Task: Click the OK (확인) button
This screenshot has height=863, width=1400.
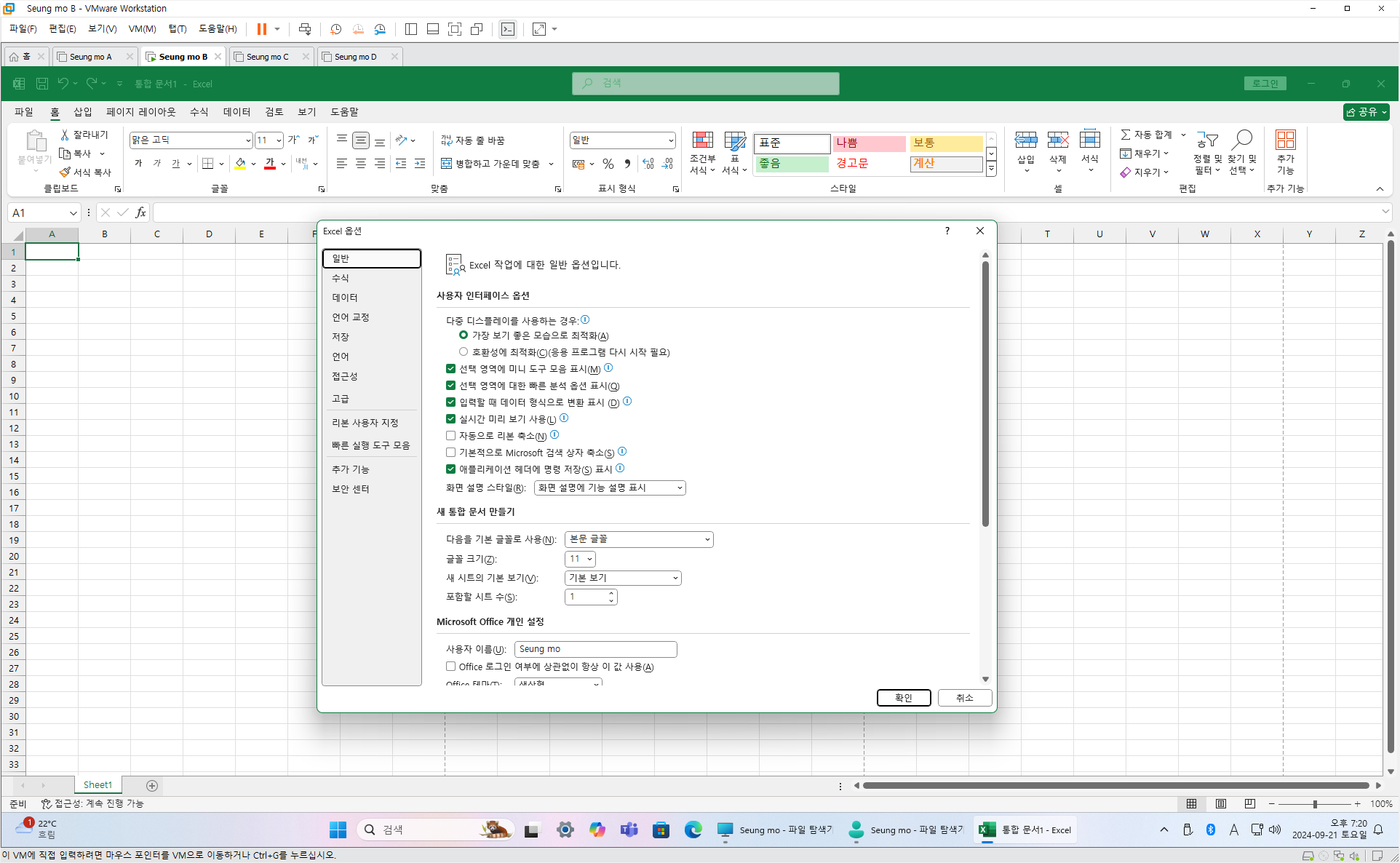Action: 903,698
